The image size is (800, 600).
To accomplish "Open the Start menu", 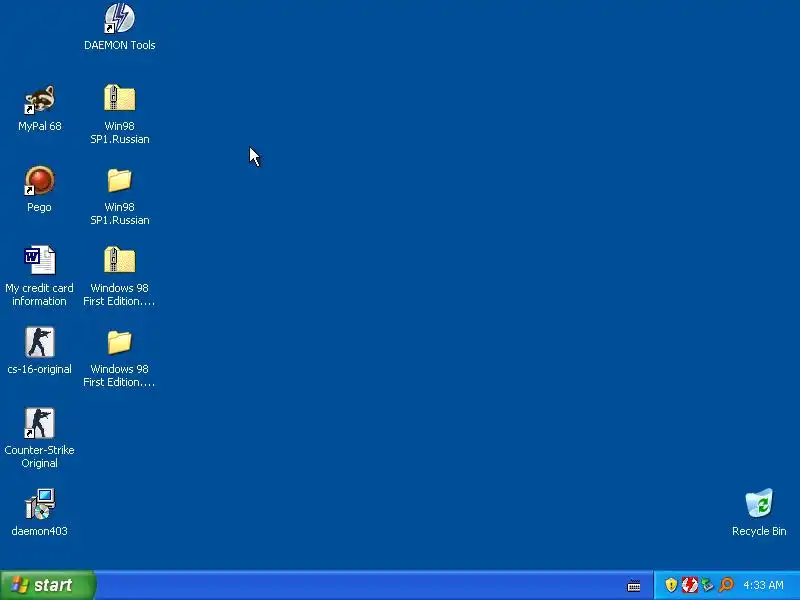I will [48, 585].
